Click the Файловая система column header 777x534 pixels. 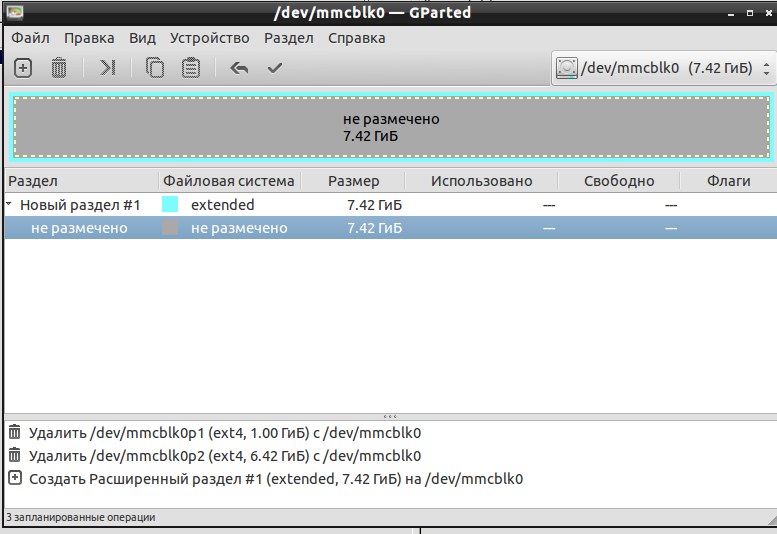[229, 181]
